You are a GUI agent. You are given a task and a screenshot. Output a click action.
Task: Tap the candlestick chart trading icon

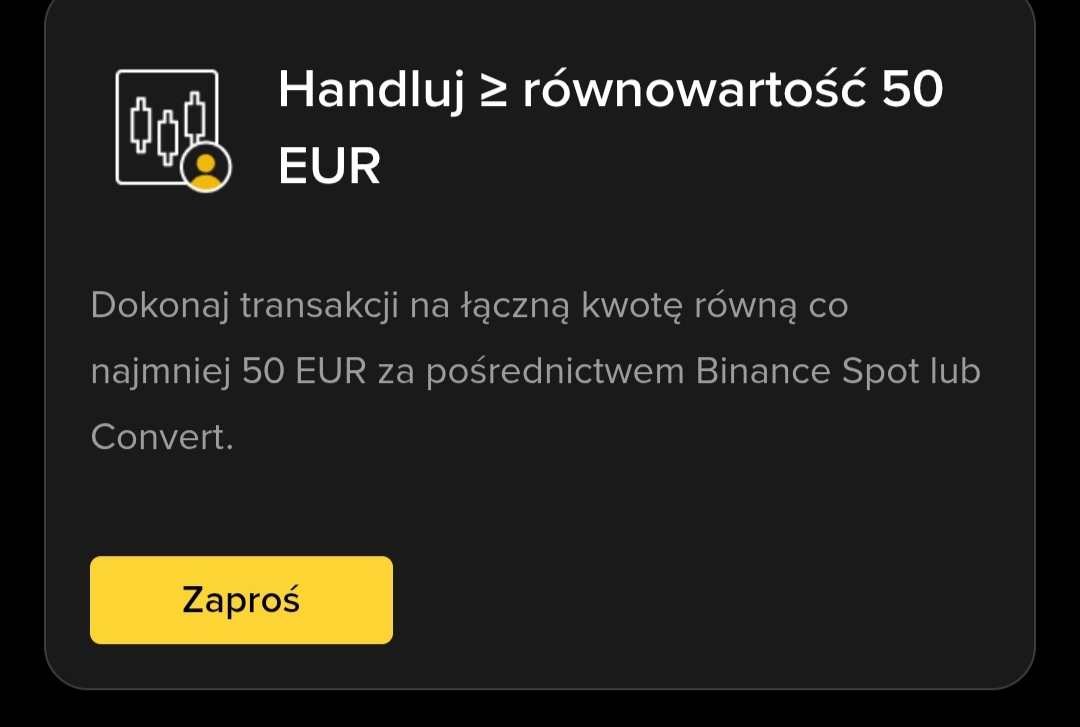click(x=173, y=130)
